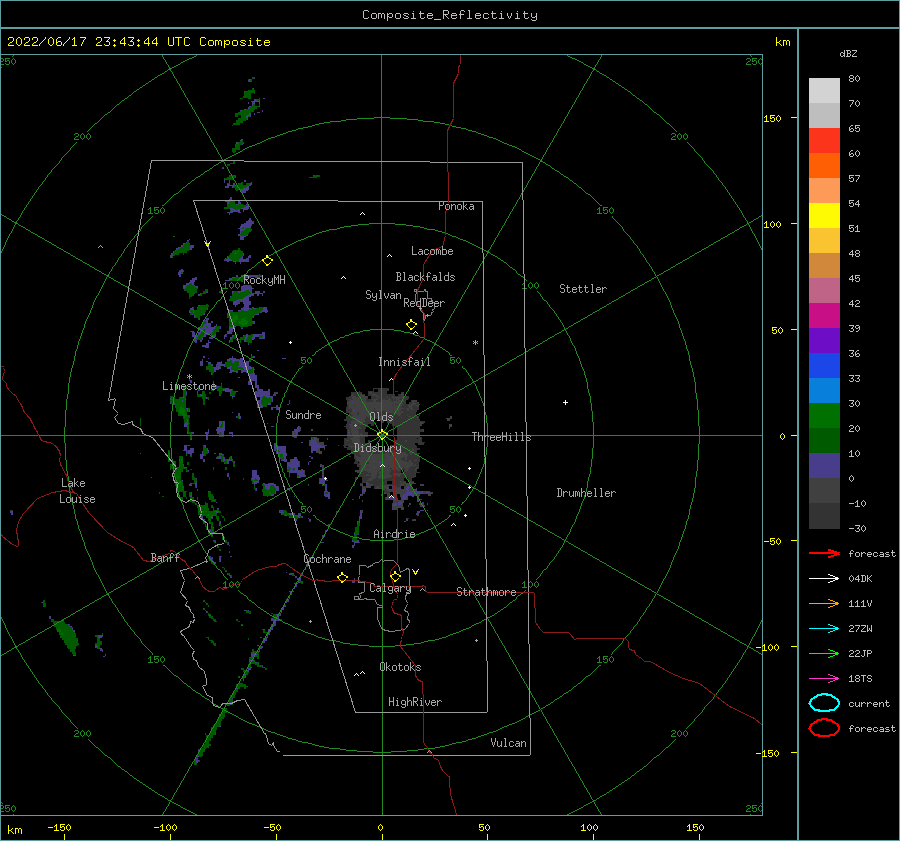Pick the 20 dBZ green color swatch
This screenshot has height=841, width=900.
pyautogui.click(x=824, y=416)
